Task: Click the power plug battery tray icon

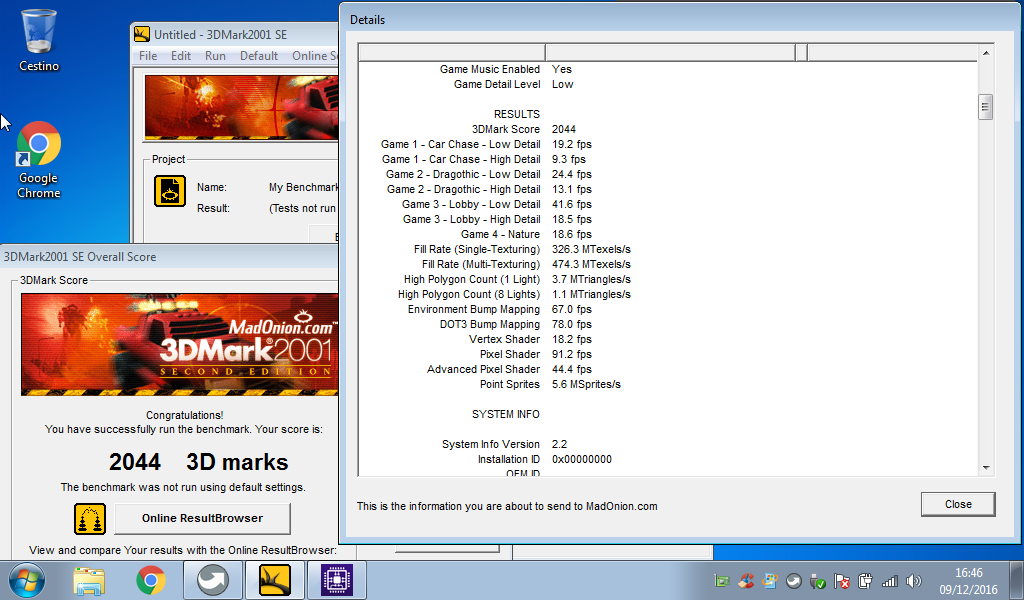Action: (865, 580)
